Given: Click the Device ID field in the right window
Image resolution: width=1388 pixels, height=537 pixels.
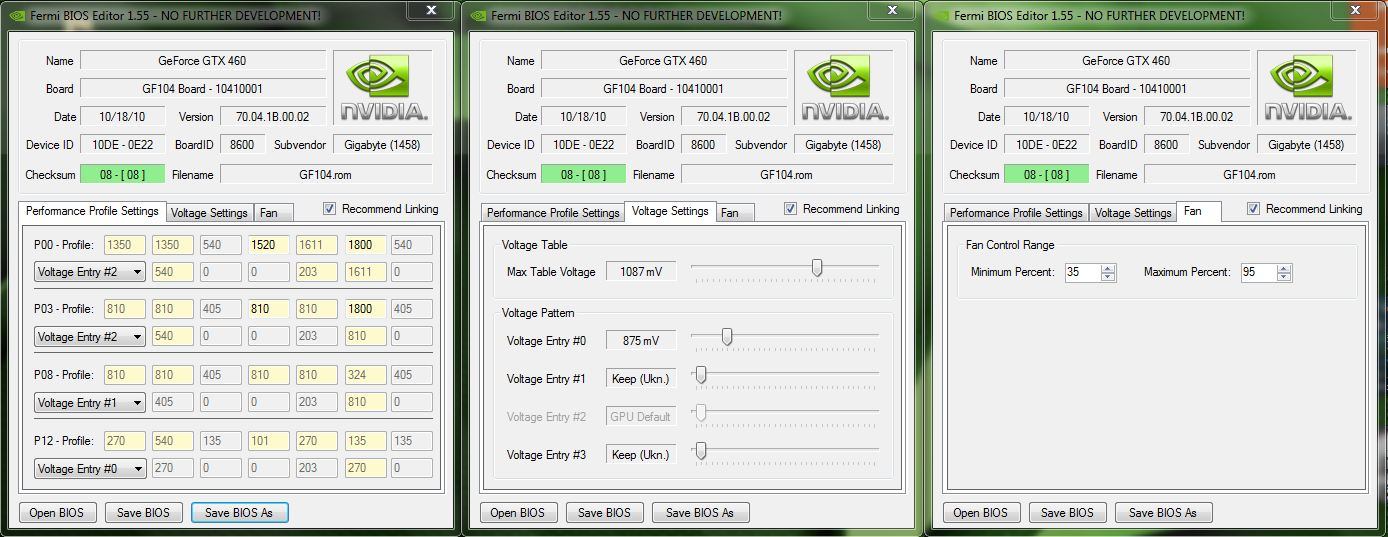Looking at the screenshot, I should pyautogui.click(x=1046, y=145).
